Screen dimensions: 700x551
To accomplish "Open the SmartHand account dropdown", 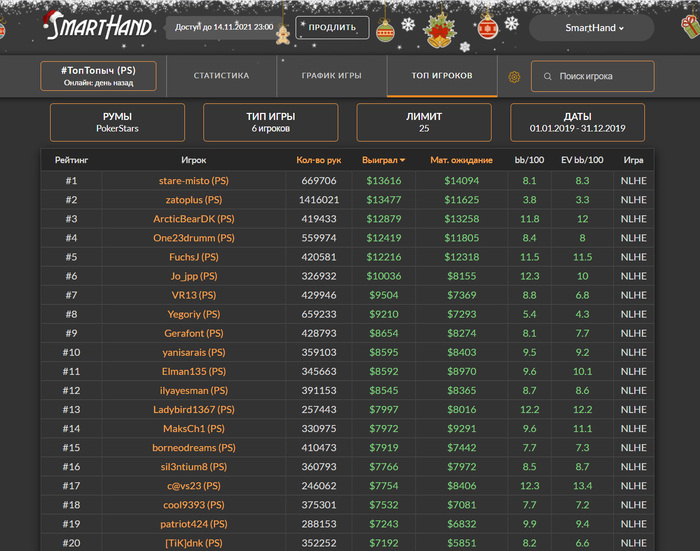I will click(594, 28).
